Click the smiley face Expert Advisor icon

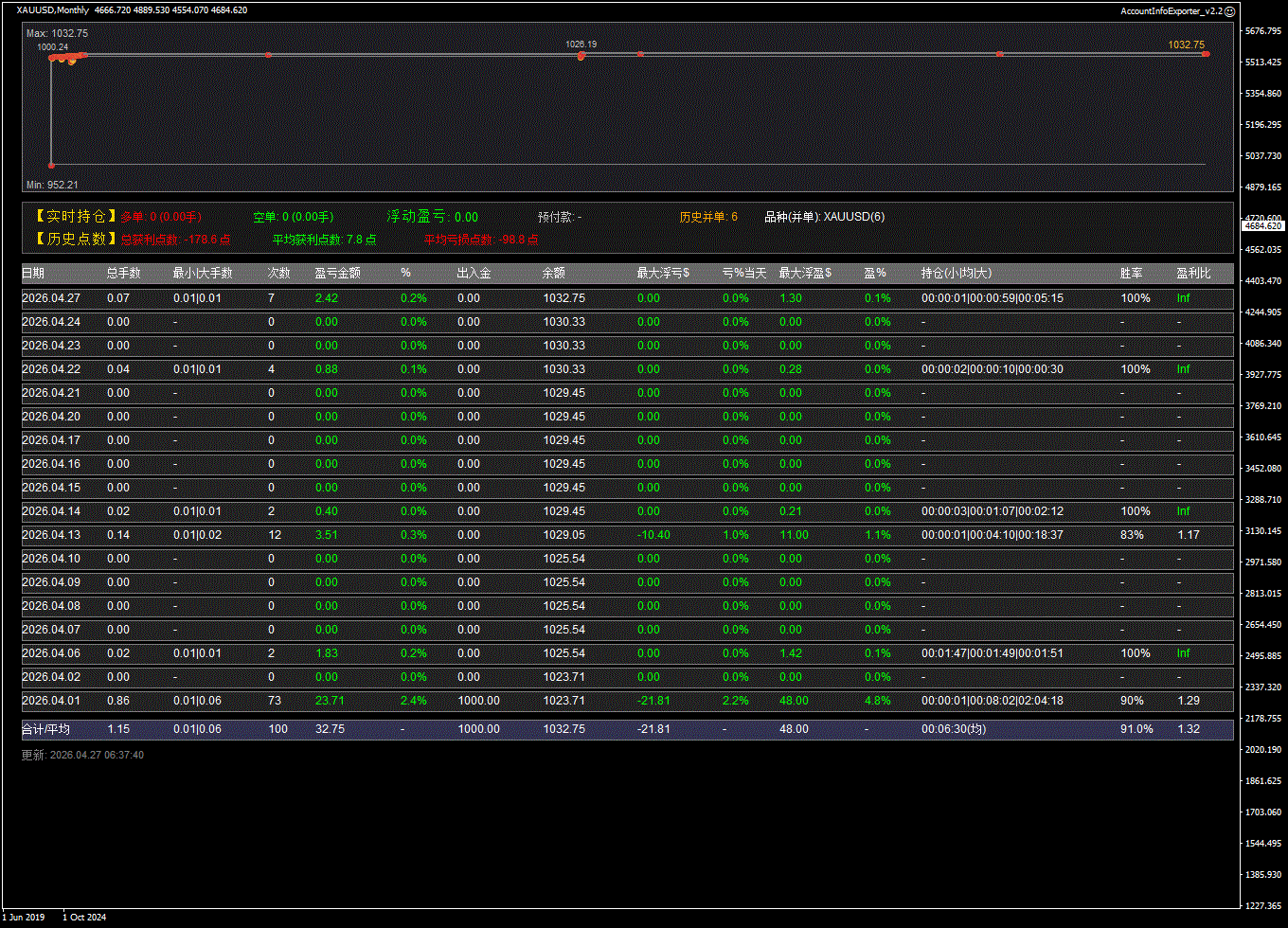1230,11
